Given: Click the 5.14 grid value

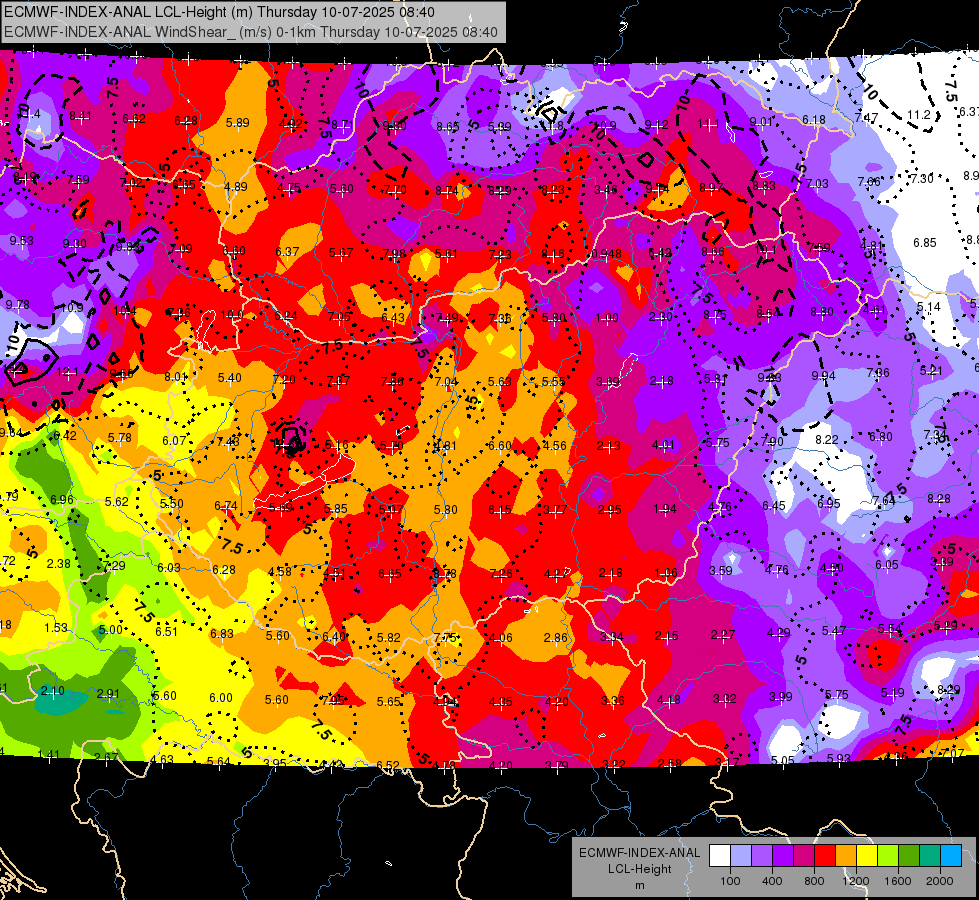Looking at the screenshot, I should tap(928, 307).
